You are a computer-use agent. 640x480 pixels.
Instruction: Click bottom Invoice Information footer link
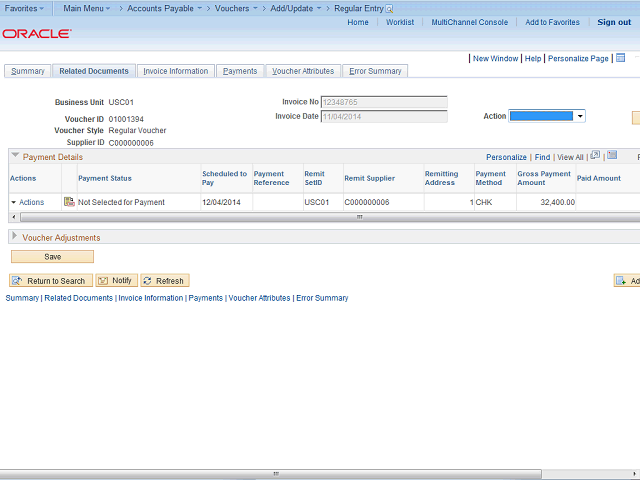[x=151, y=298]
